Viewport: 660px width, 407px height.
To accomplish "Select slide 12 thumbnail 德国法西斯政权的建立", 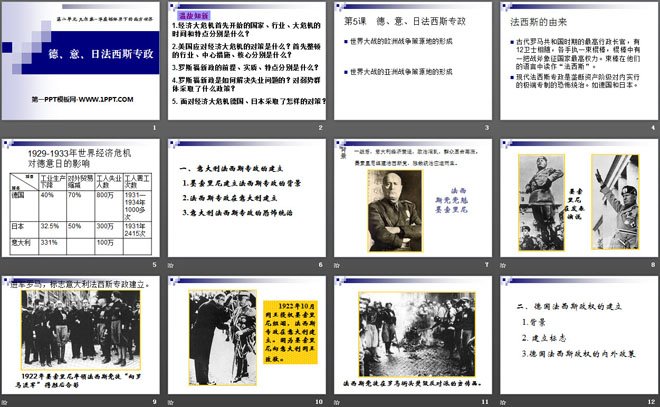I will [x=579, y=335].
